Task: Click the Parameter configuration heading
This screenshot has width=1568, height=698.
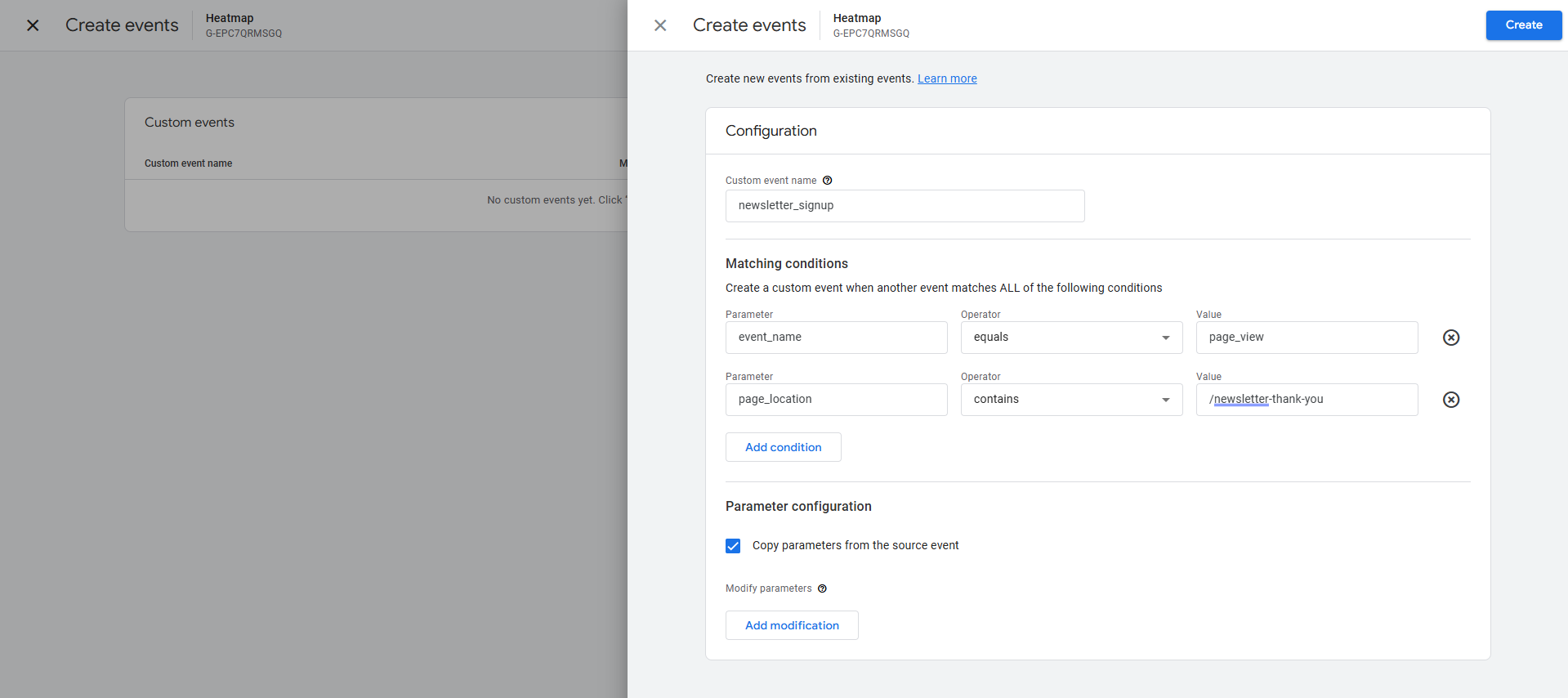Action: (x=798, y=506)
